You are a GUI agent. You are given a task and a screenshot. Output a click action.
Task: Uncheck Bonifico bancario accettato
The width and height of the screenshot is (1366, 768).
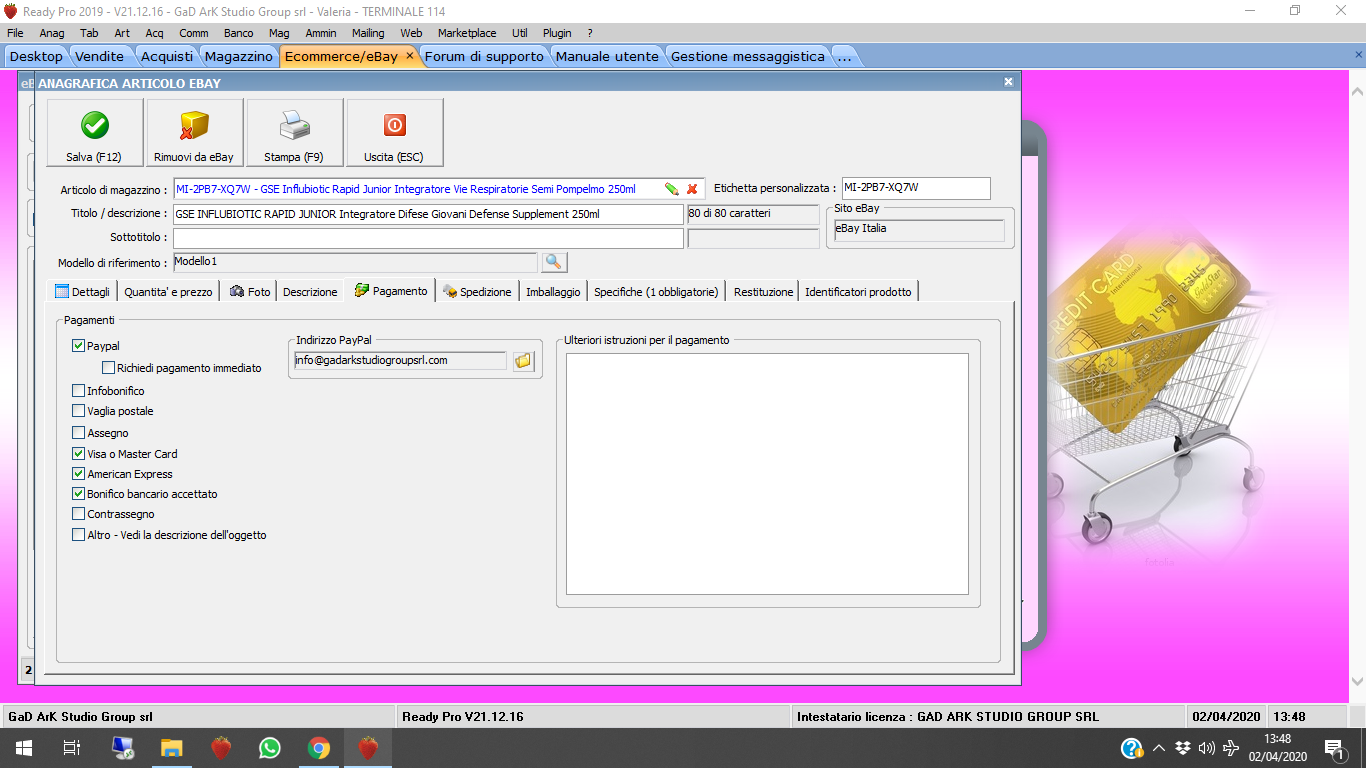click(79, 494)
